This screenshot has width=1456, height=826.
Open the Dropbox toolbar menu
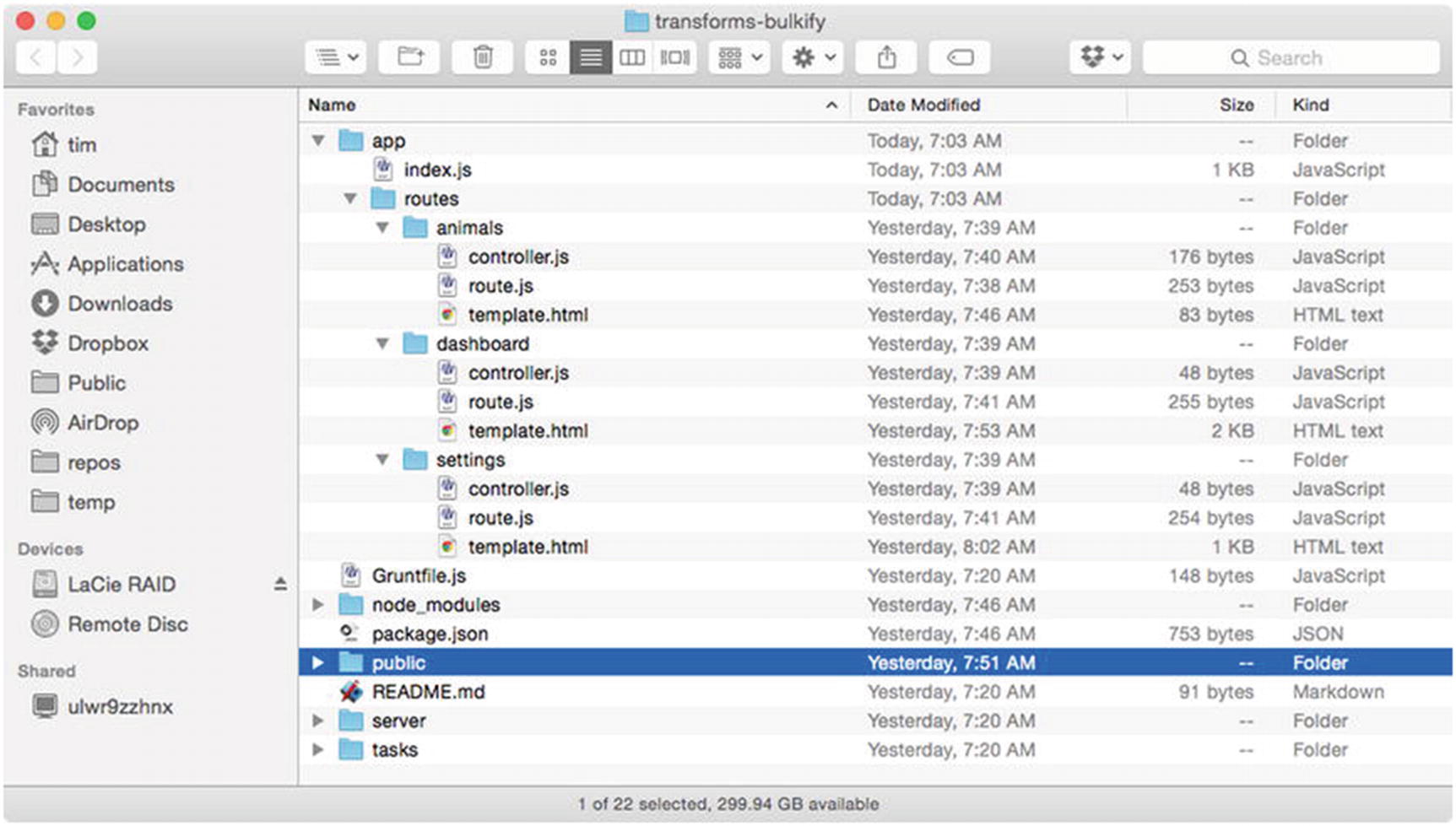[1101, 57]
